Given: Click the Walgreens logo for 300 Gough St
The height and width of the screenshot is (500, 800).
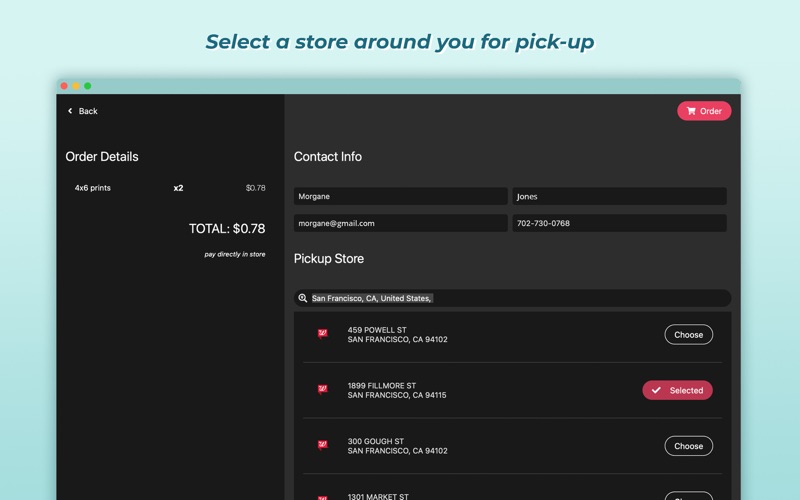Looking at the screenshot, I should [322, 445].
